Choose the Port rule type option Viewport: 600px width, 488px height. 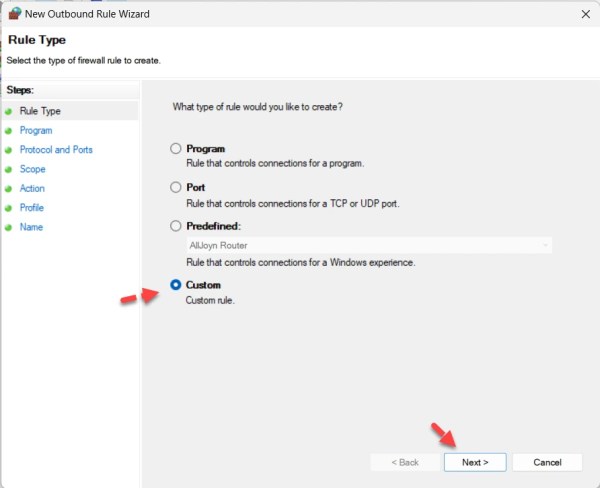pyautogui.click(x=176, y=187)
